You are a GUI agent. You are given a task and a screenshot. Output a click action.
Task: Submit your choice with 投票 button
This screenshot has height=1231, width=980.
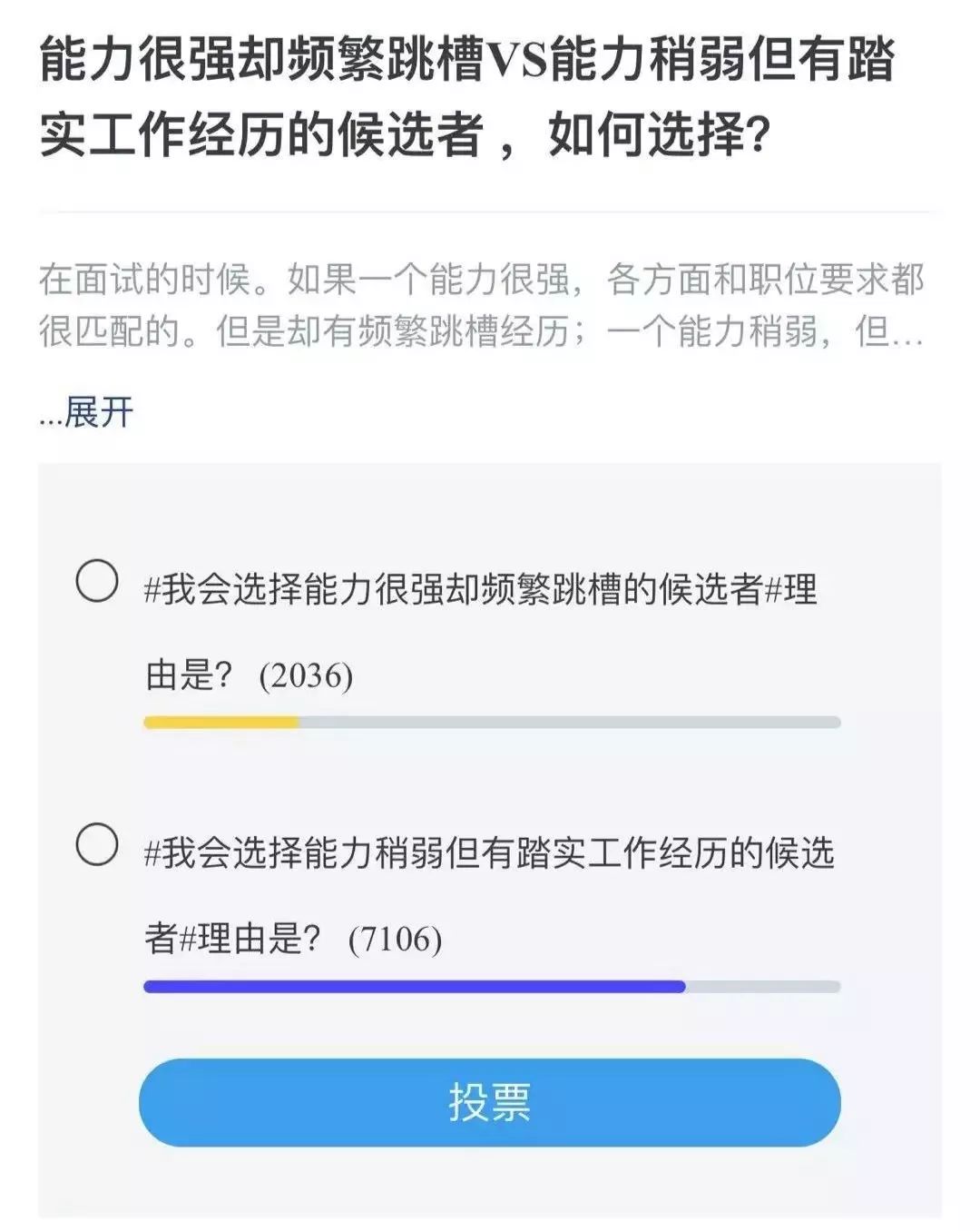click(x=490, y=1102)
